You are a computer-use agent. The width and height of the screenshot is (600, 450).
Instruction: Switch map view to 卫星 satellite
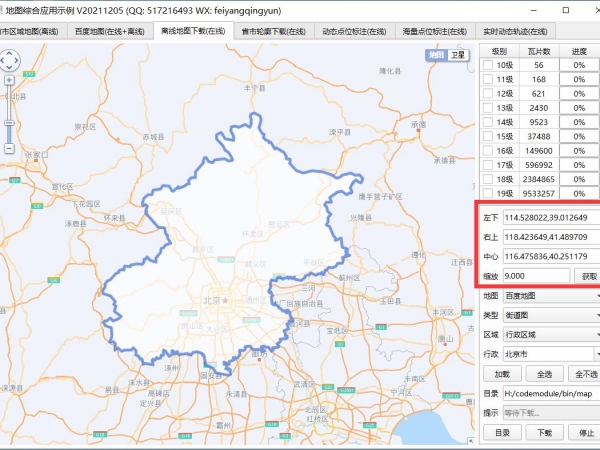(457, 56)
